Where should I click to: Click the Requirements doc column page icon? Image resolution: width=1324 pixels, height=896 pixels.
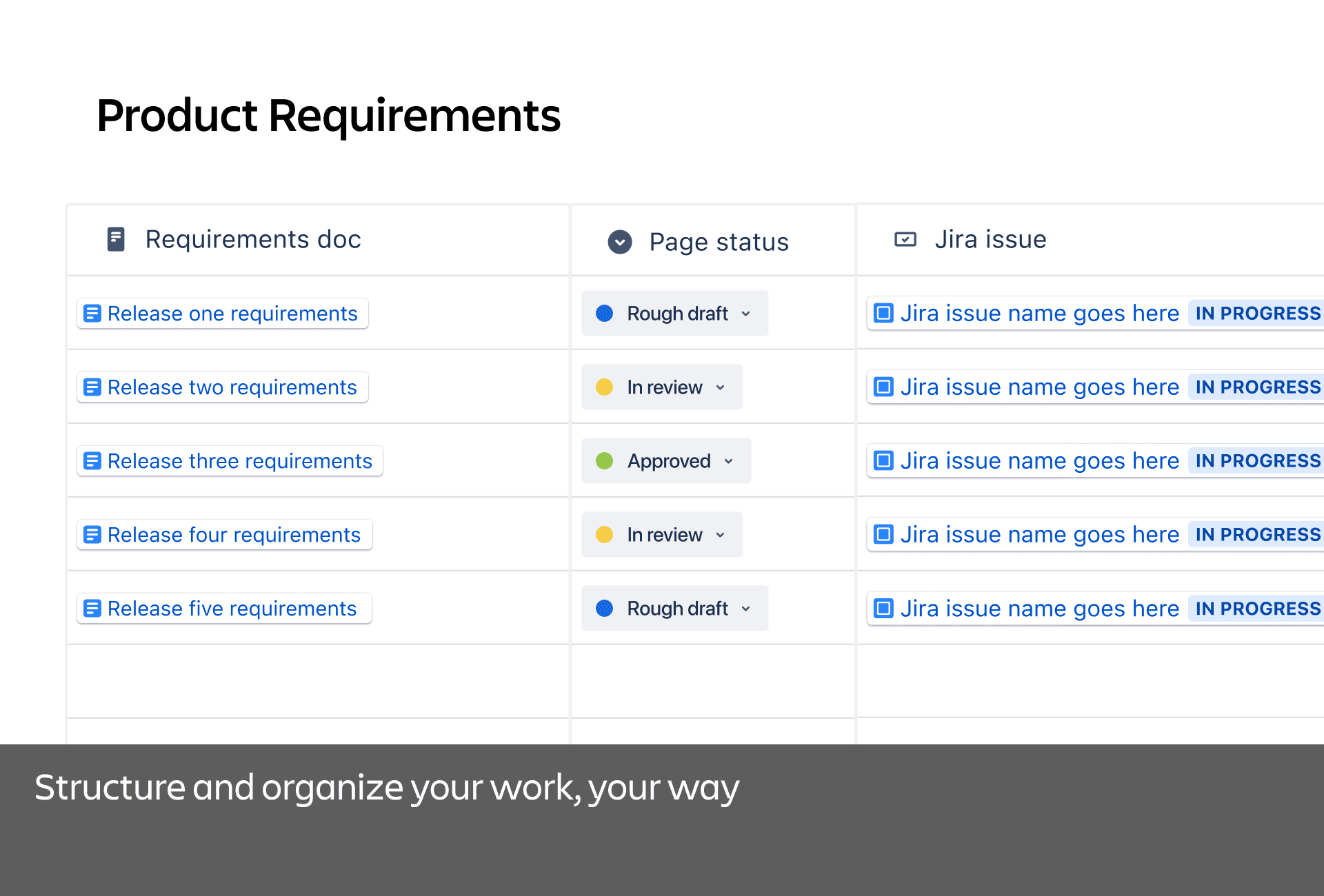click(x=116, y=239)
